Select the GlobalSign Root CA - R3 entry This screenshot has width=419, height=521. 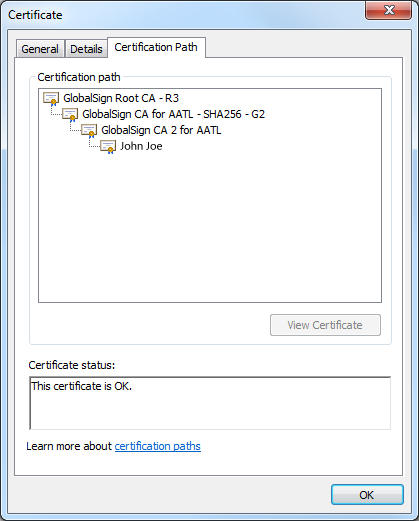(121, 98)
